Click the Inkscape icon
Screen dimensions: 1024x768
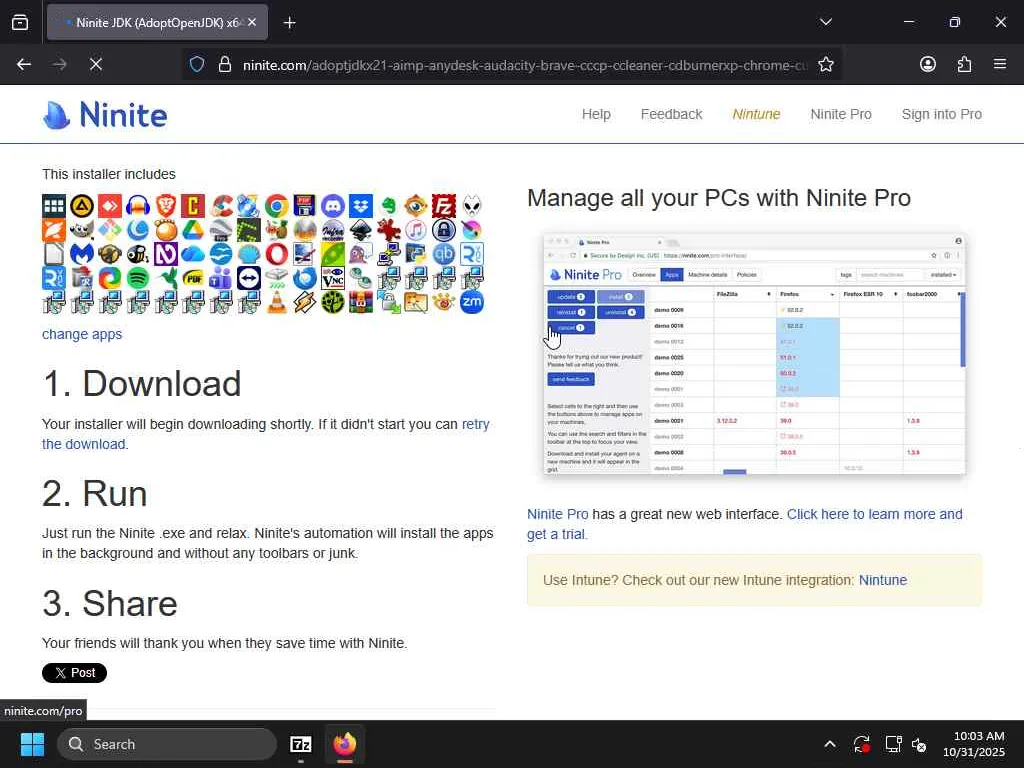point(360,231)
